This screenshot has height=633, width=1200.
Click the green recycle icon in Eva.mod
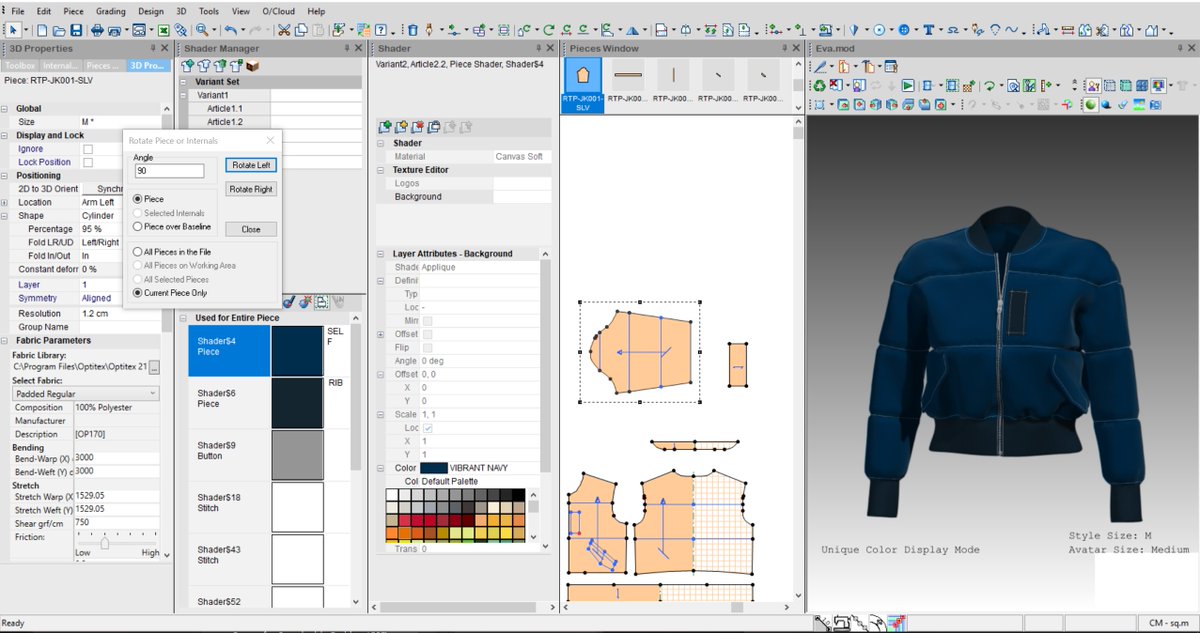coord(819,86)
